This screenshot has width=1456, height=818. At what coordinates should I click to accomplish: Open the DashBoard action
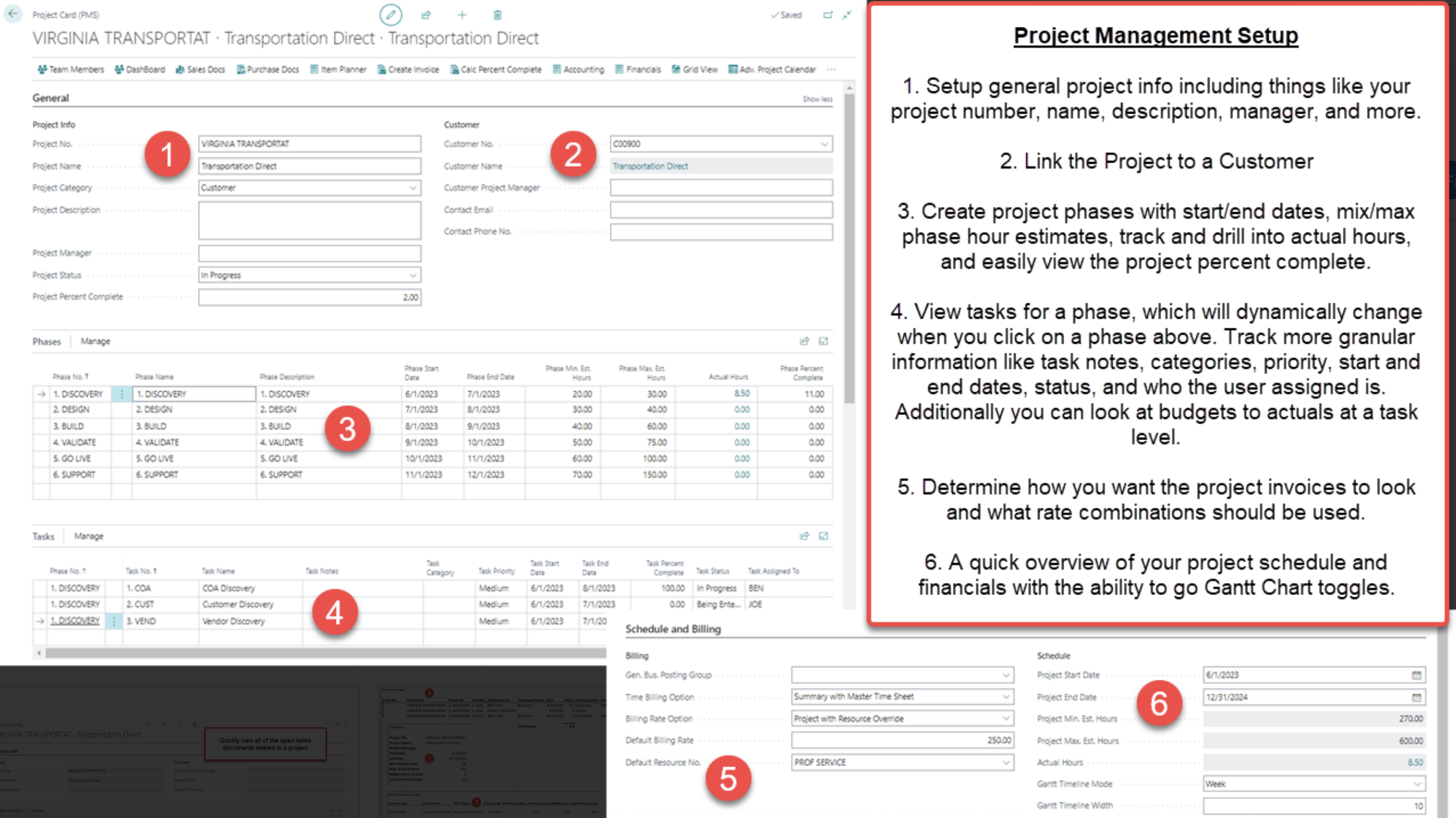(x=140, y=69)
